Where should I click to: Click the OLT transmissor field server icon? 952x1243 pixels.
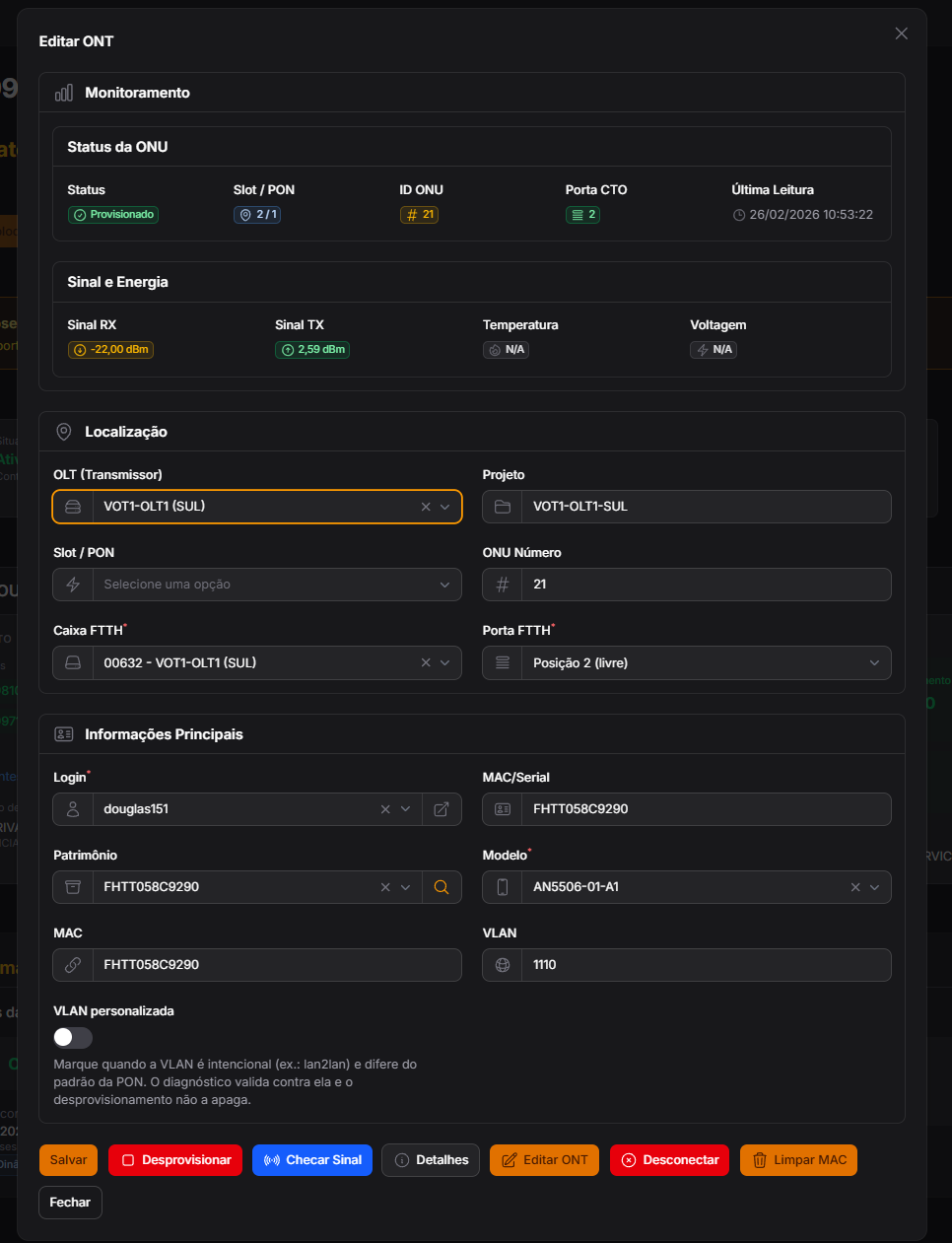73,507
